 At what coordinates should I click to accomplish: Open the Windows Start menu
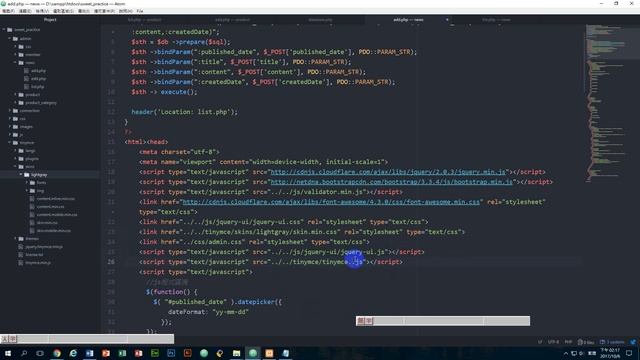tap(8, 353)
